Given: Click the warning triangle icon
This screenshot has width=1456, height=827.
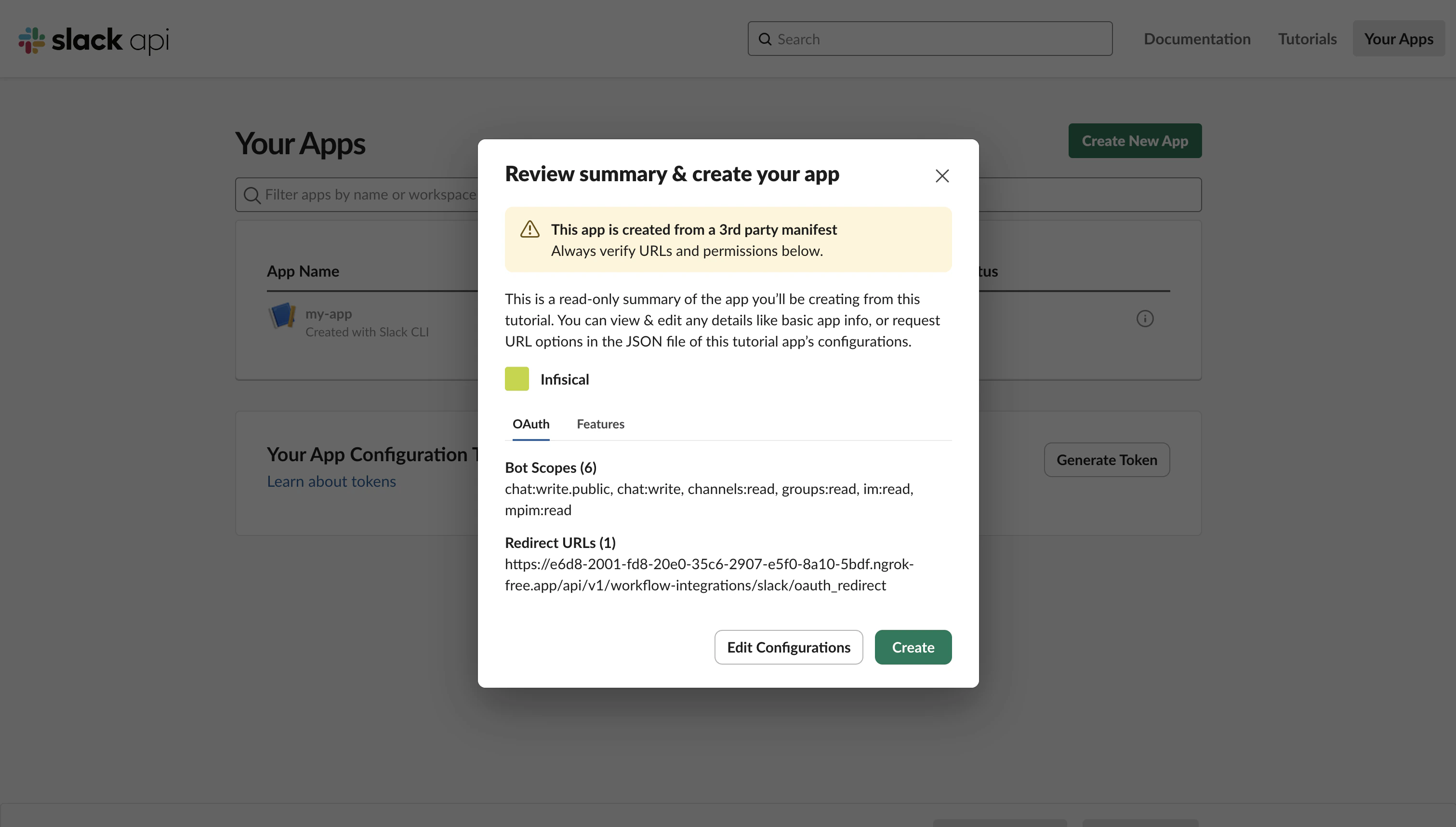Looking at the screenshot, I should click(529, 229).
